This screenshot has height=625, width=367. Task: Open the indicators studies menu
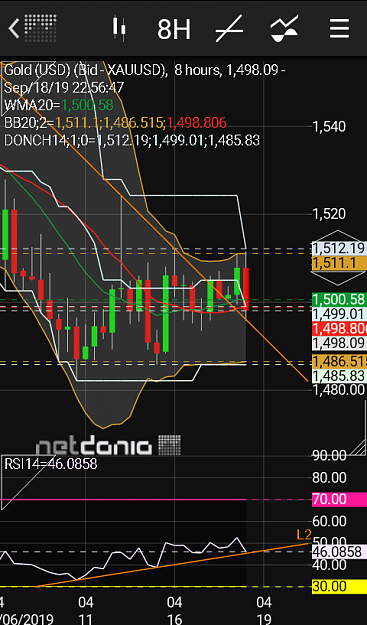click(285, 29)
